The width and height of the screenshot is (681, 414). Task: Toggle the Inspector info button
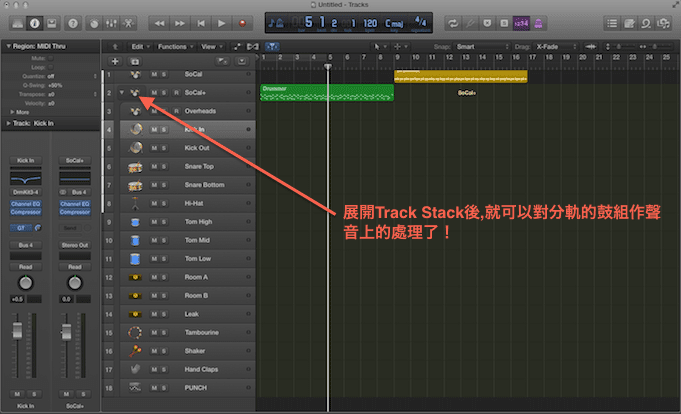pos(35,23)
